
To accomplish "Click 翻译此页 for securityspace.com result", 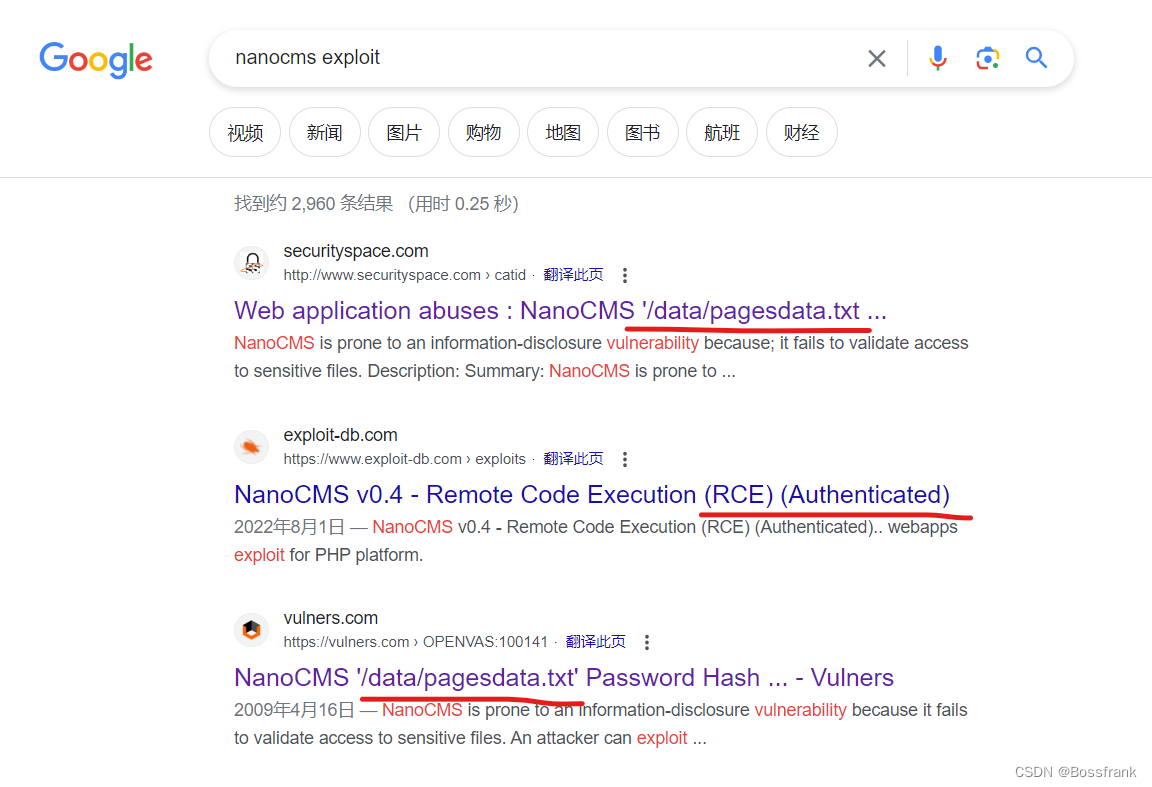I will [x=573, y=275].
